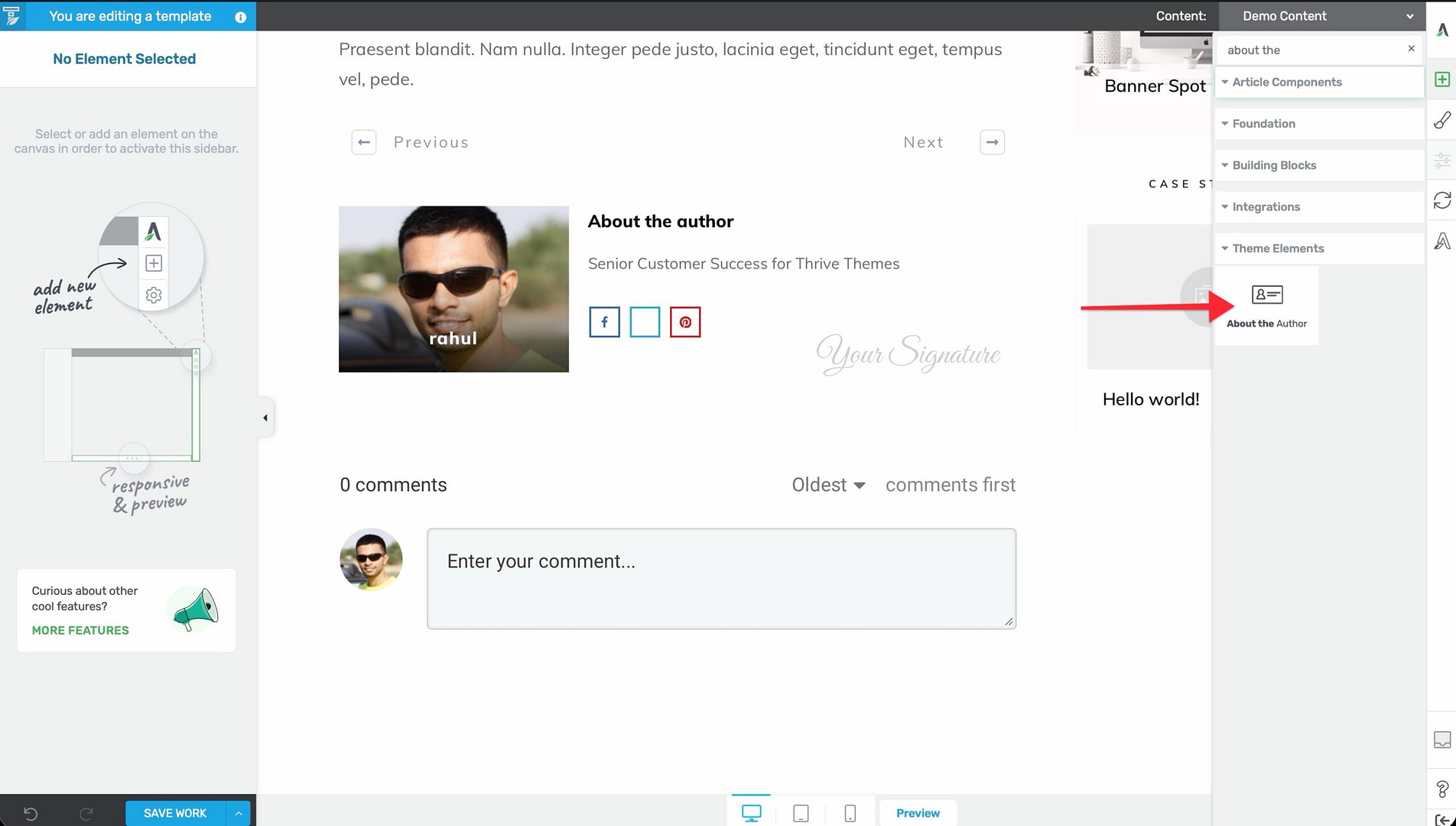Click the green add element plus icon
The image size is (1456, 826).
pos(1442,80)
